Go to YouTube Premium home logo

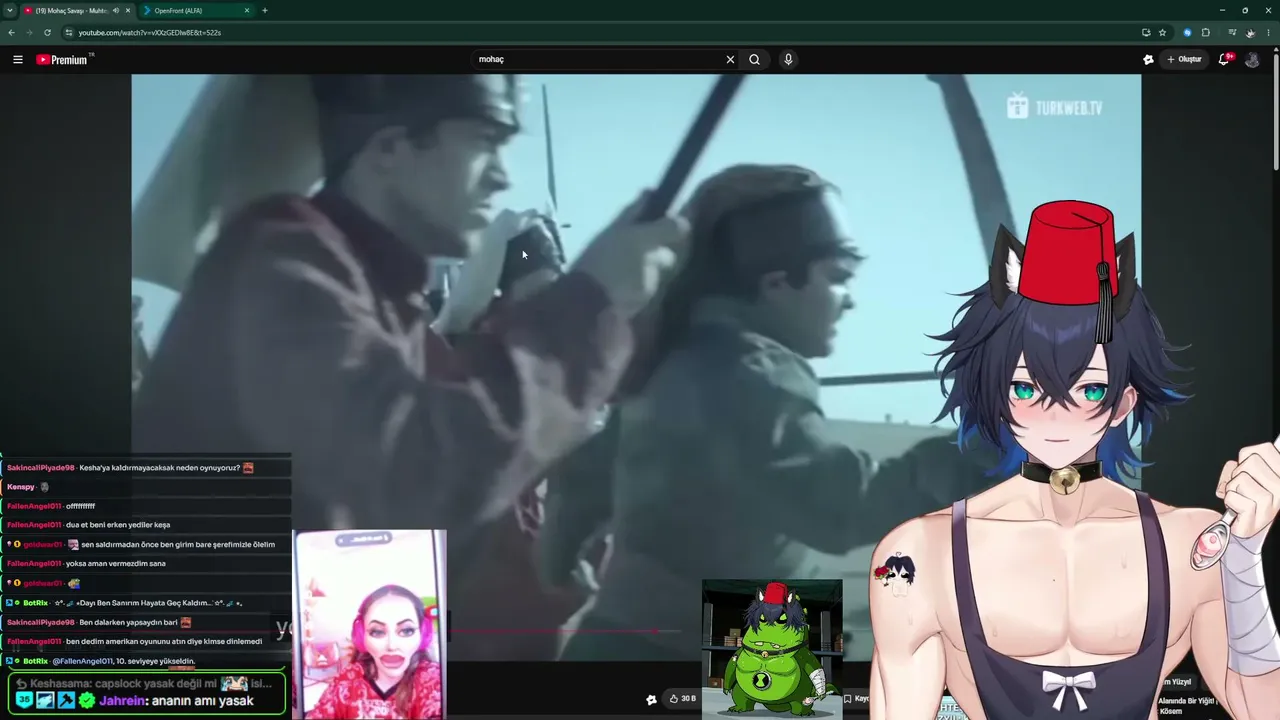(64, 60)
